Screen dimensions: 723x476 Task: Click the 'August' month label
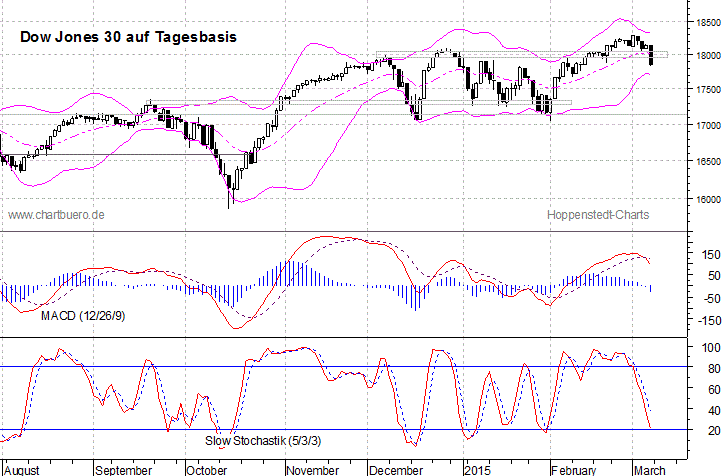tap(22, 470)
